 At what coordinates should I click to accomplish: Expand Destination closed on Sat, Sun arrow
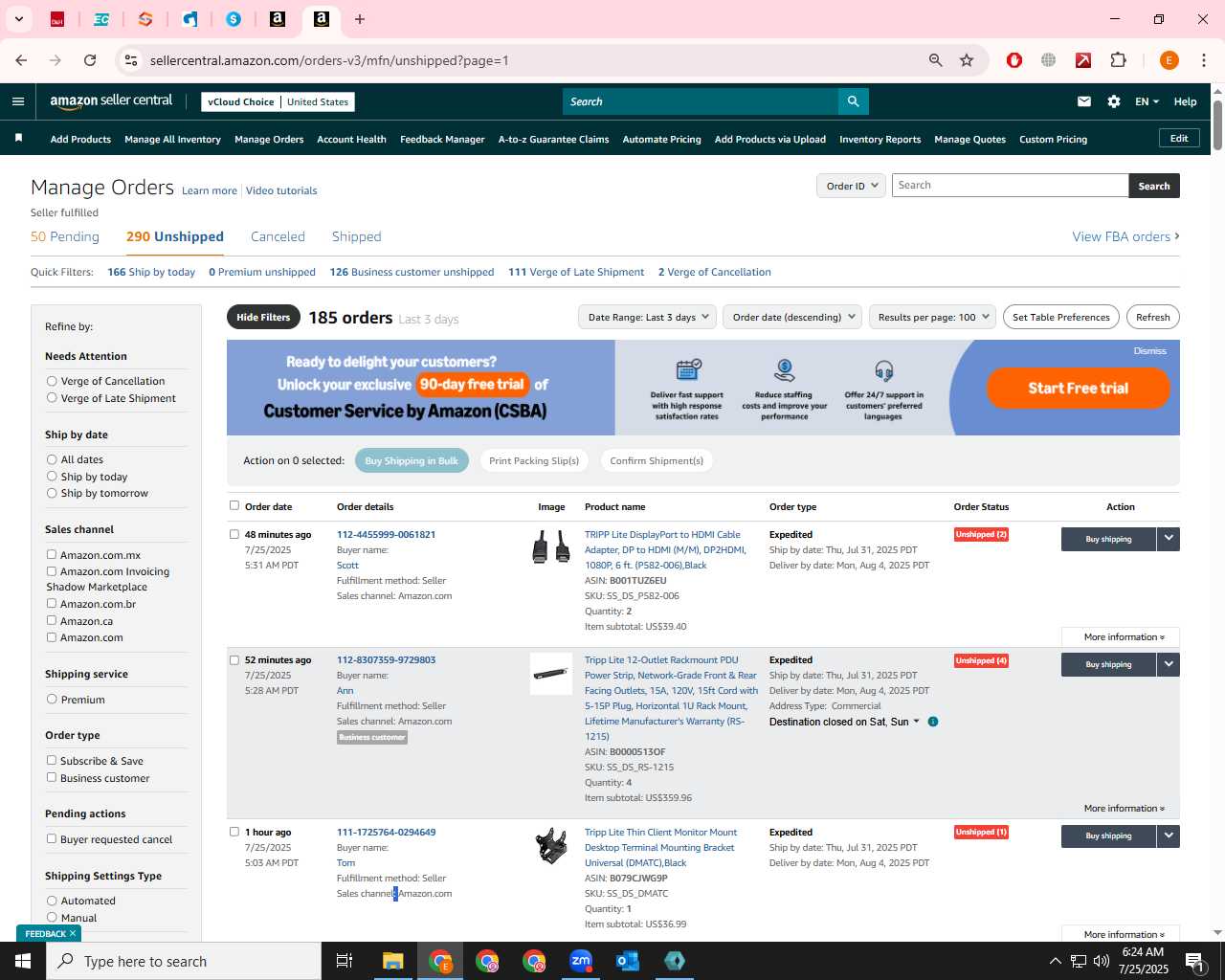click(x=917, y=722)
